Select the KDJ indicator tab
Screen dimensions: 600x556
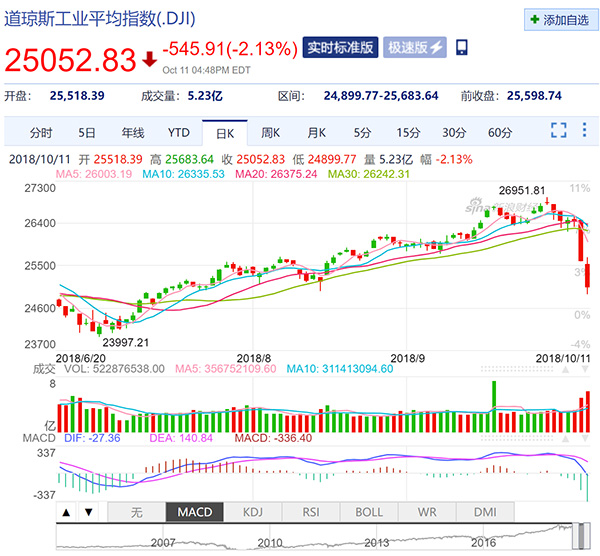[253, 512]
